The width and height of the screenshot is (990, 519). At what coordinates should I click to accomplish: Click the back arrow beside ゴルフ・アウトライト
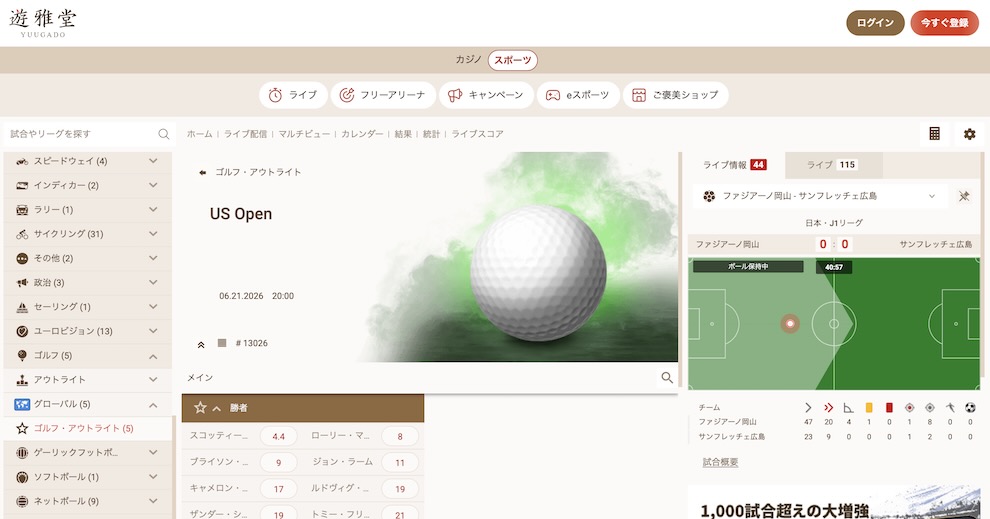203,172
